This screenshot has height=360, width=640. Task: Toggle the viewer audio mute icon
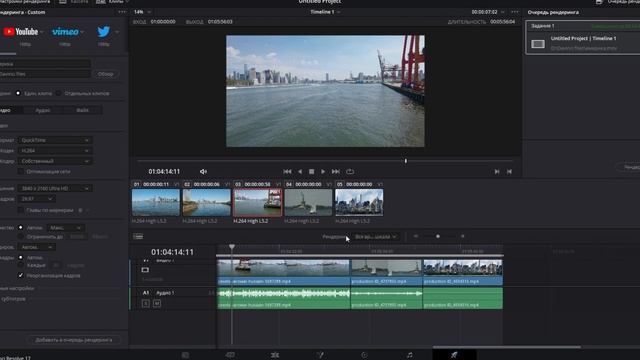pos(203,172)
